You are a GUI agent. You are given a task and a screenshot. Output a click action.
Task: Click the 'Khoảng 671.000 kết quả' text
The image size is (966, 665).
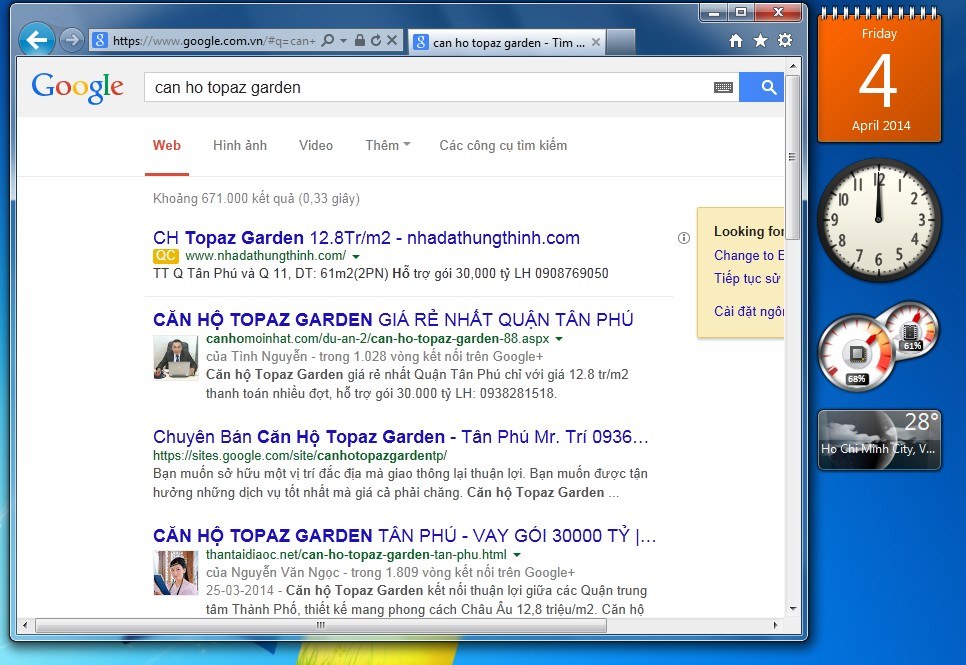click(x=256, y=198)
